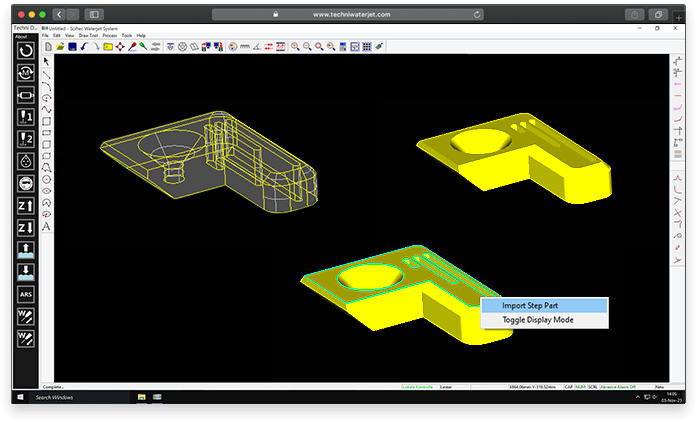
Task: Reload the page in address bar
Action: coord(477,15)
